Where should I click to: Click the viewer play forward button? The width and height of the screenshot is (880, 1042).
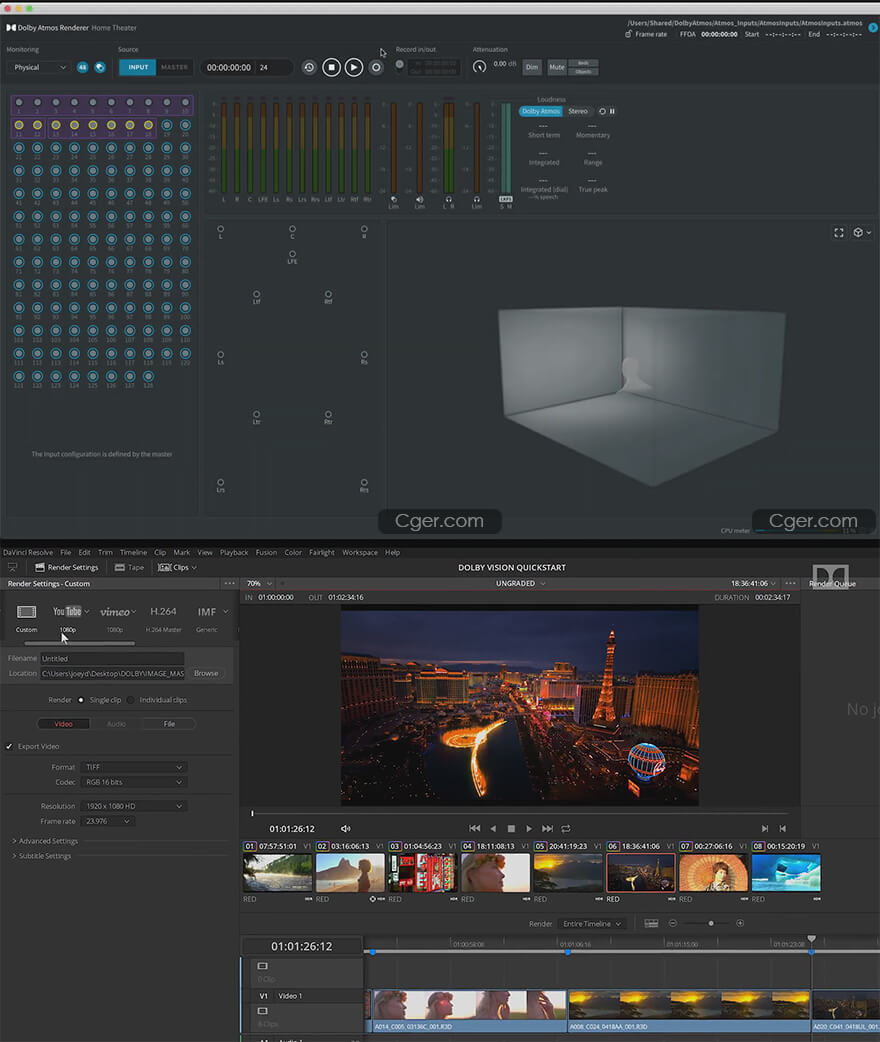(529, 829)
